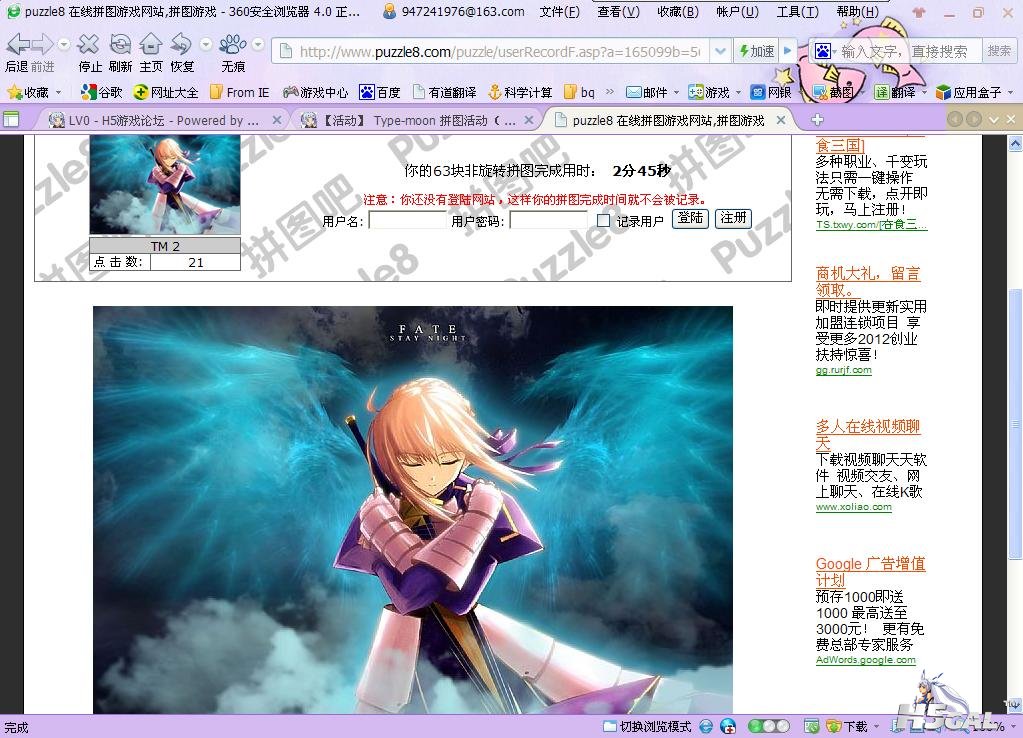Screen dimensions: 1023x738
Task: Open the 有道翻译 bookmark
Action: [444, 93]
